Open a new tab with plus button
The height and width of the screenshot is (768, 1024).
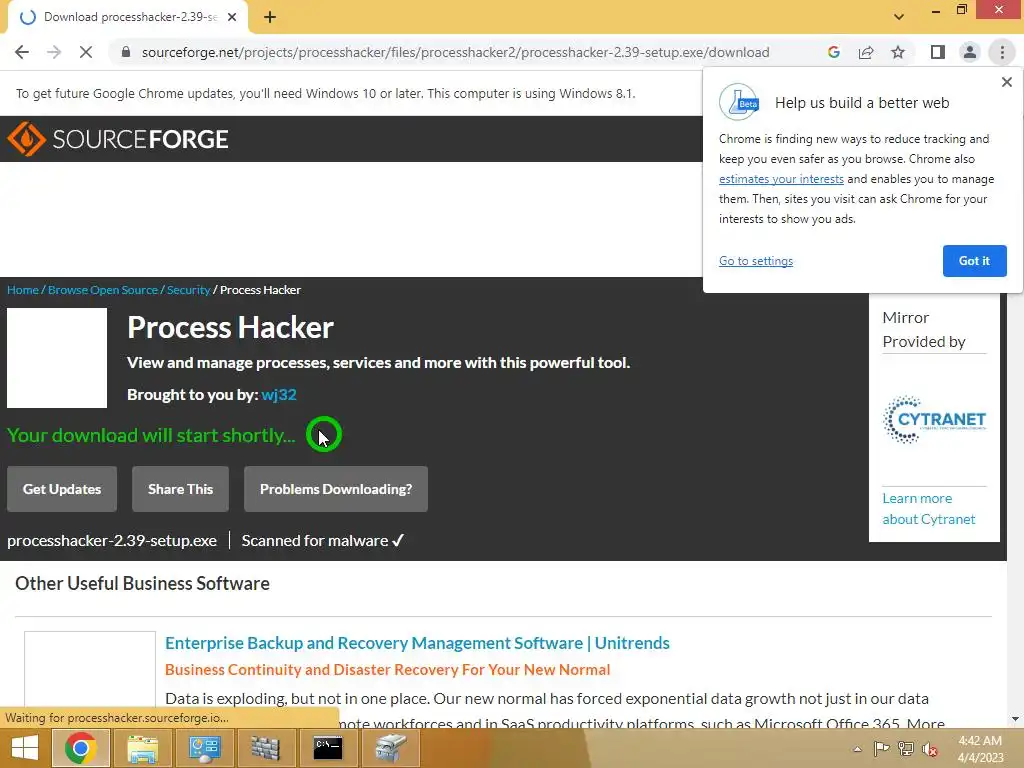click(270, 18)
